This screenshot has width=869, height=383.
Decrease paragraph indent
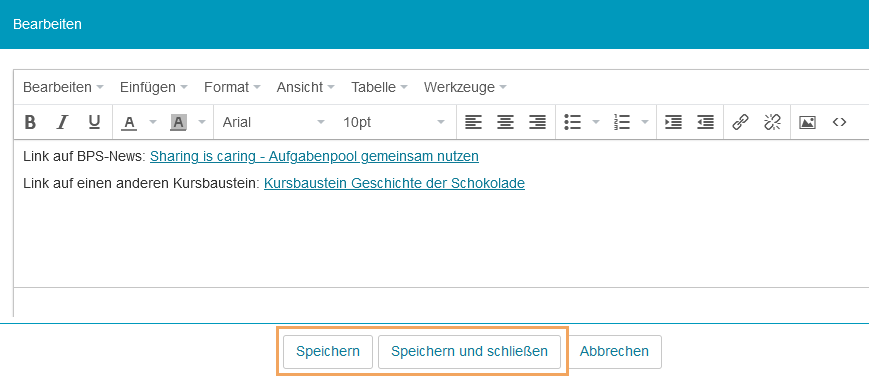pos(706,122)
